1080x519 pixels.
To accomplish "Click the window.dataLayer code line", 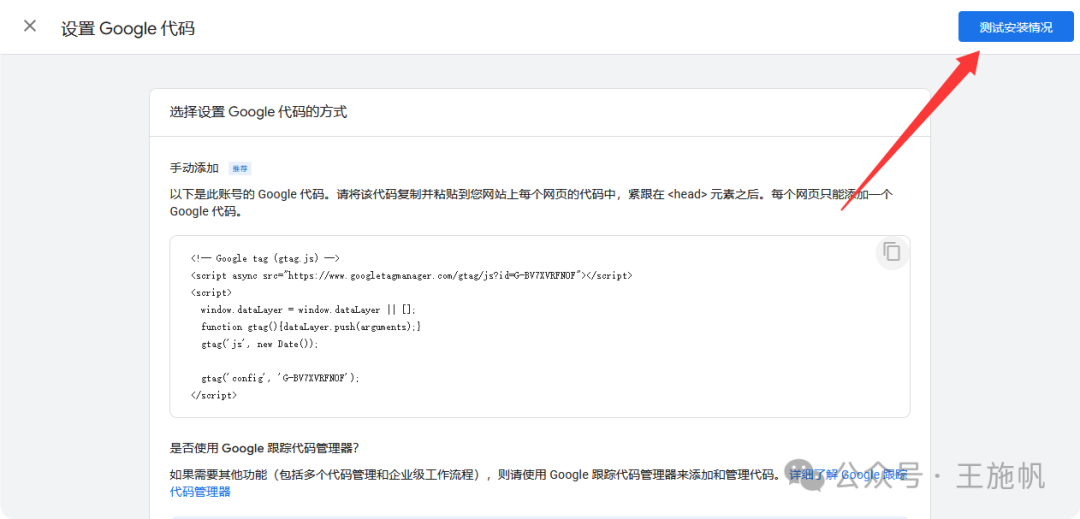I will [x=309, y=310].
